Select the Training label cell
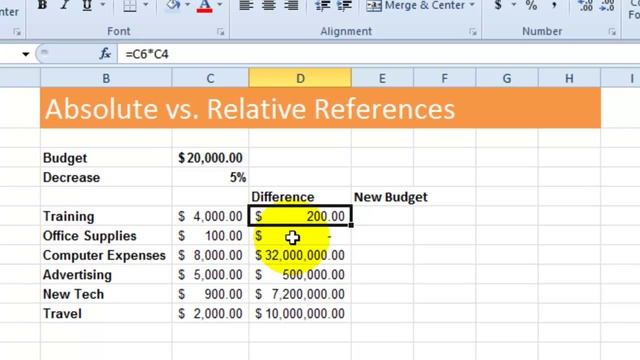This screenshot has height=360, width=640. [x=106, y=216]
